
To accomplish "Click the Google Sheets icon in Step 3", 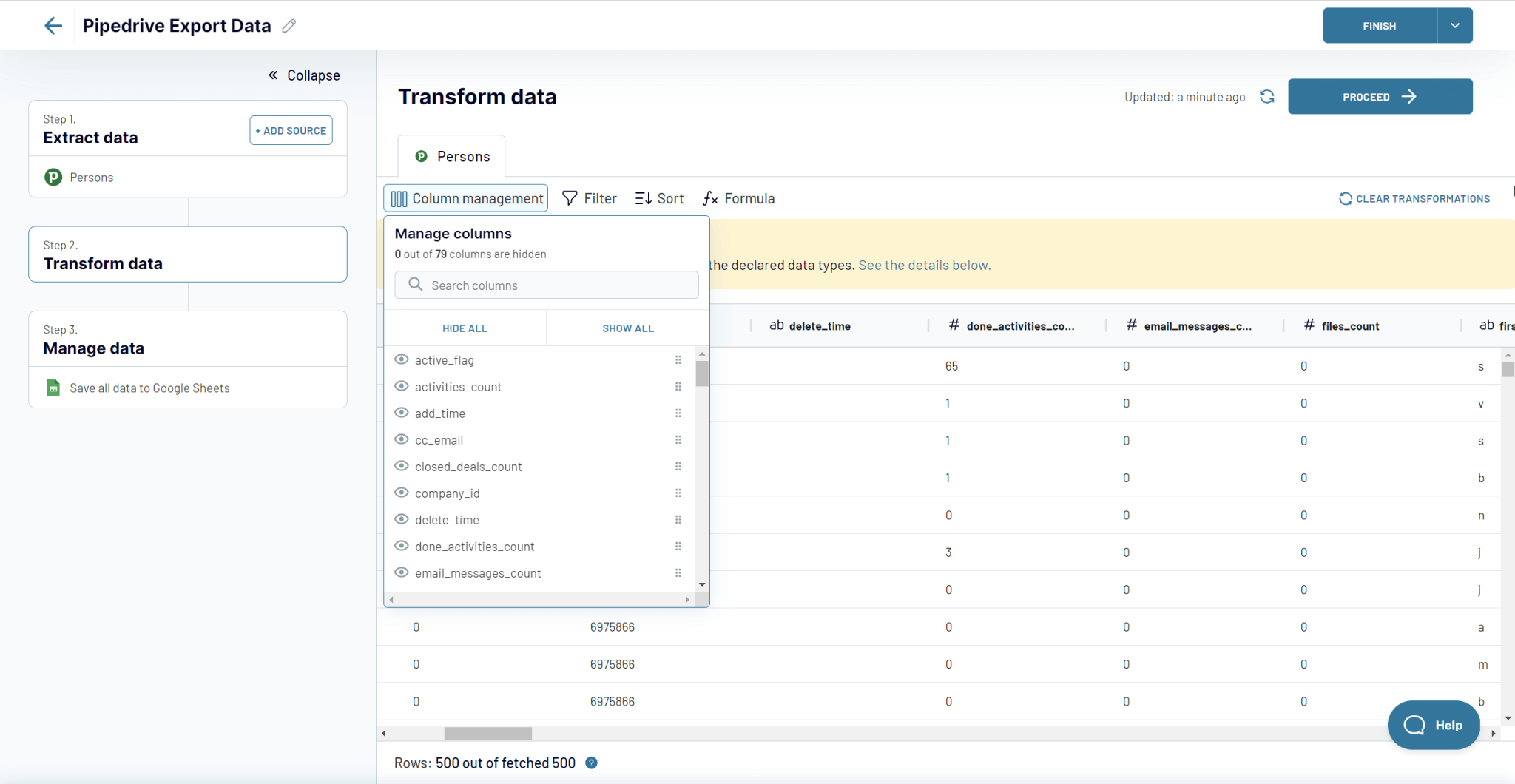I will [53, 388].
